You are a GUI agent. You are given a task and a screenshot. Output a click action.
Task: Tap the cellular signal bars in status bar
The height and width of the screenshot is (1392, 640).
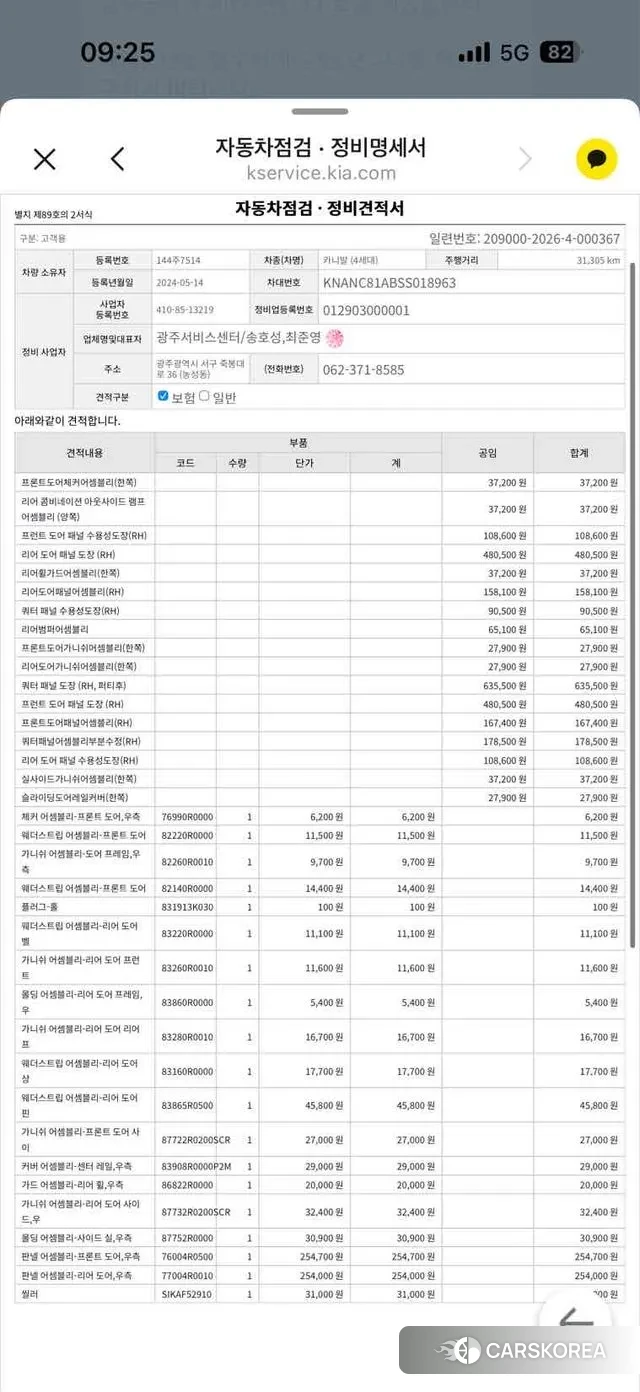pyautogui.click(x=474, y=52)
